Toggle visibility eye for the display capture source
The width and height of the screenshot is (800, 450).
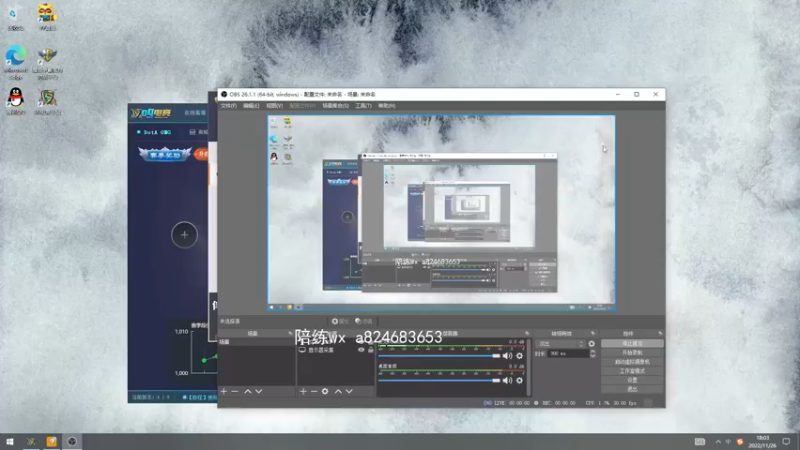tap(361, 350)
